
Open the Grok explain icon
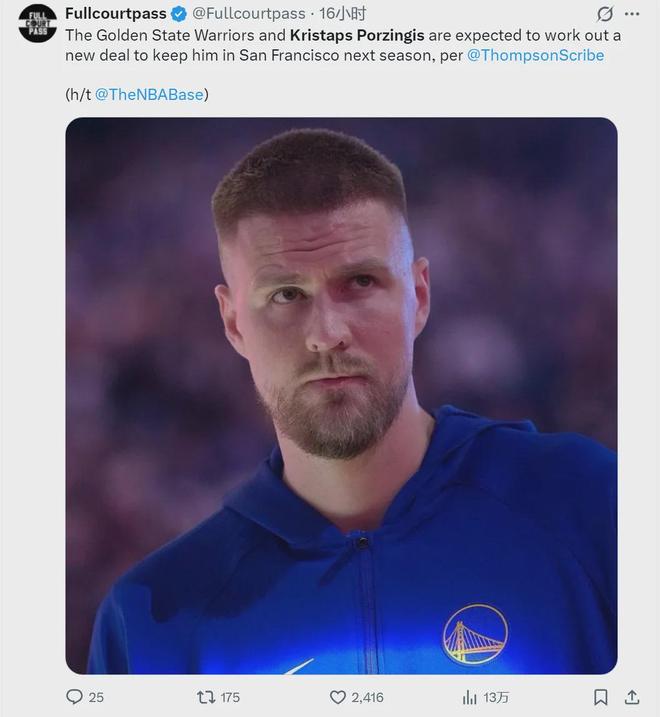[604, 14]
